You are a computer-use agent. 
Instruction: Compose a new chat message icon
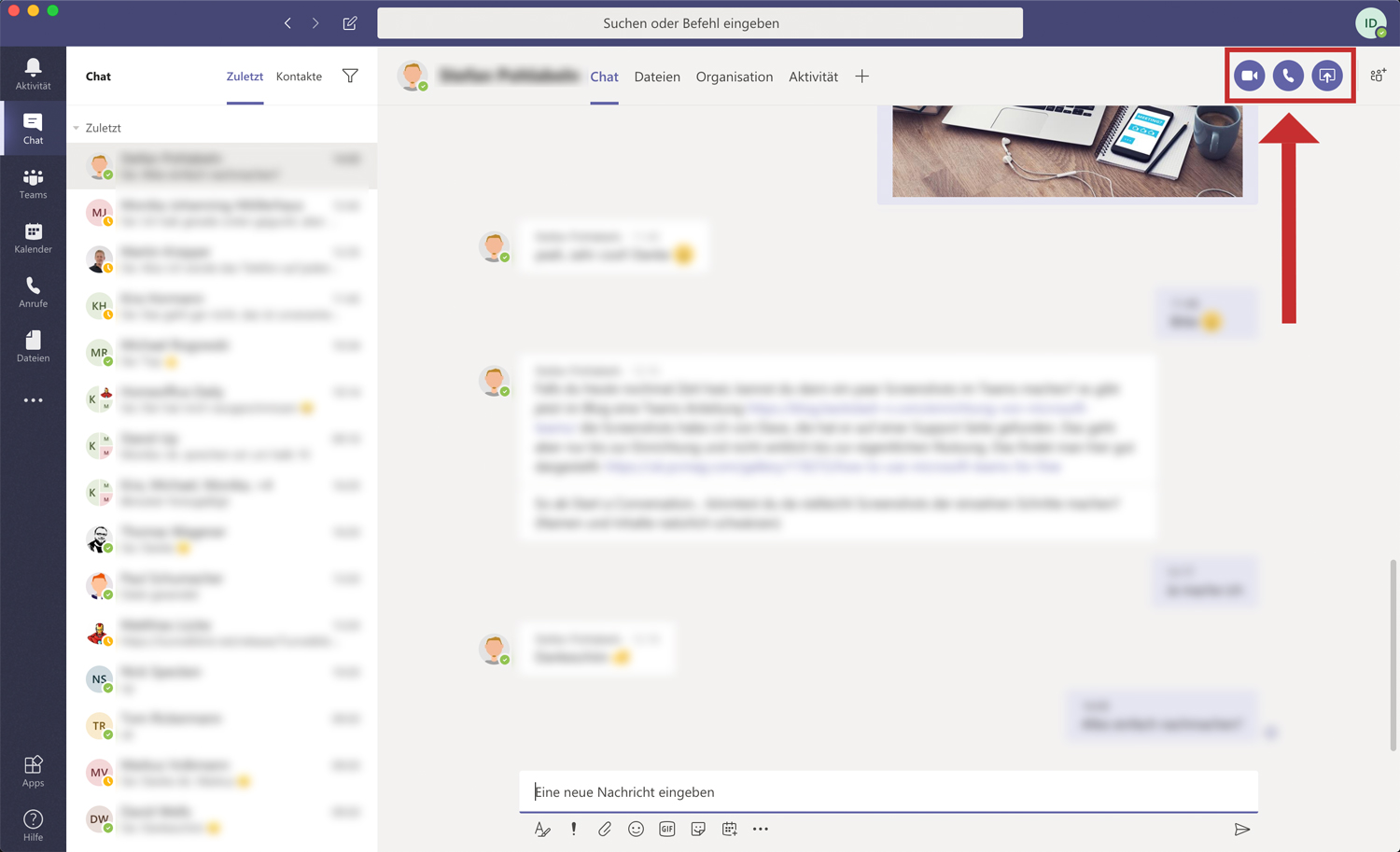(350, 23)
